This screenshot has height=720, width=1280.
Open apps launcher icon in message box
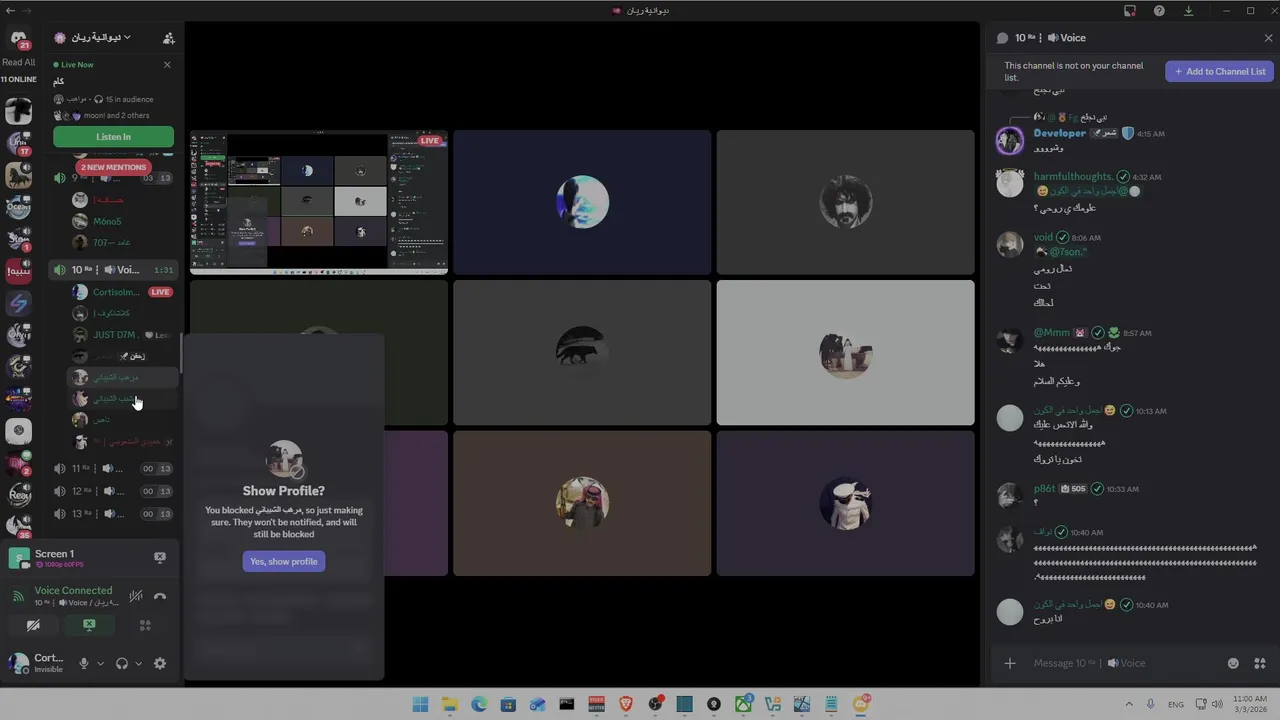coord(1260,663)
